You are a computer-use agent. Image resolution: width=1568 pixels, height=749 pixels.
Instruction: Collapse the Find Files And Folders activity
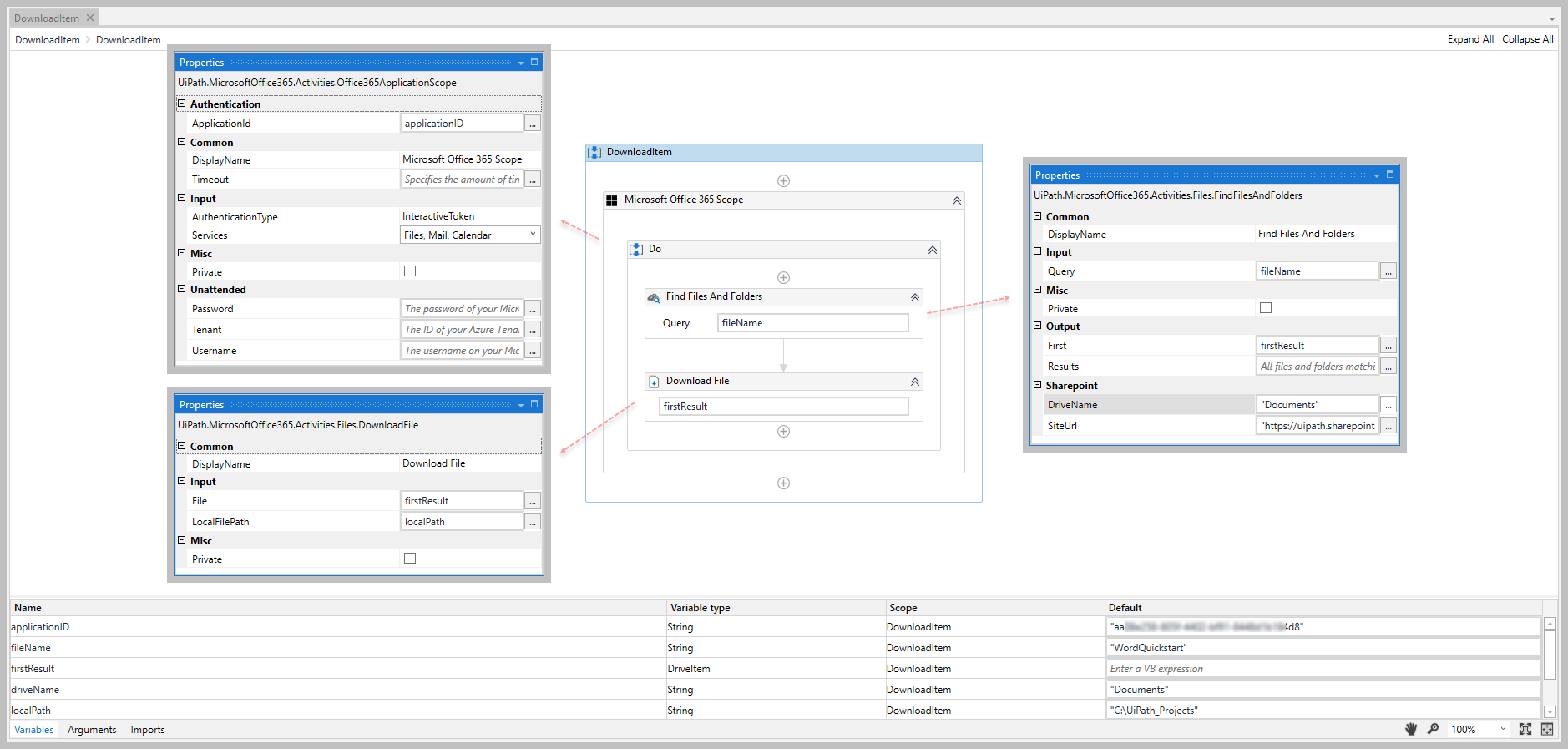coord(915,297)
